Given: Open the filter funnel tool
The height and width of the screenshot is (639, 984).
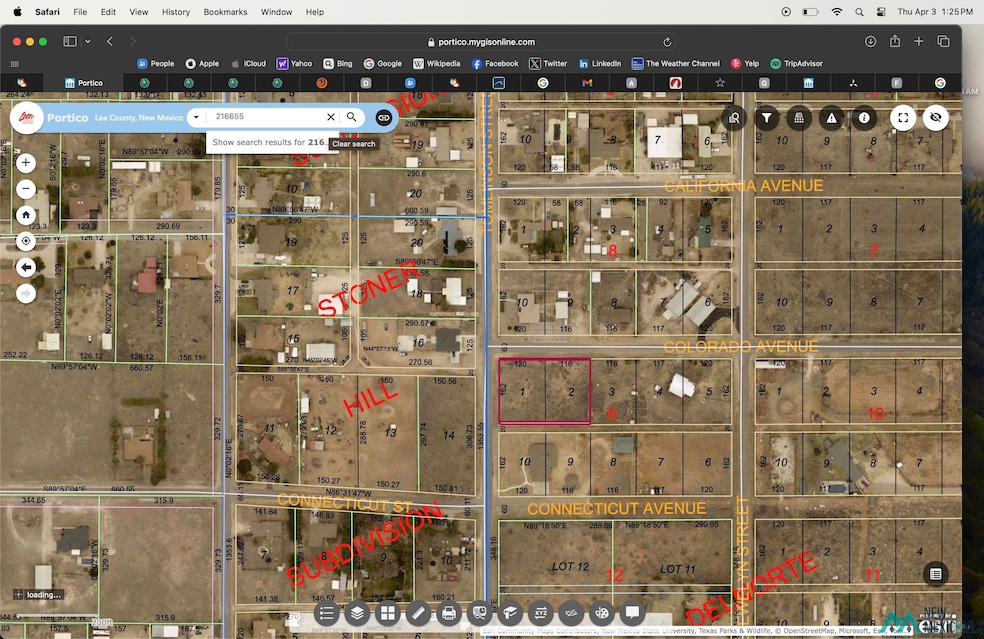Looking at the screenshot, I should click(x=766, y=117).
